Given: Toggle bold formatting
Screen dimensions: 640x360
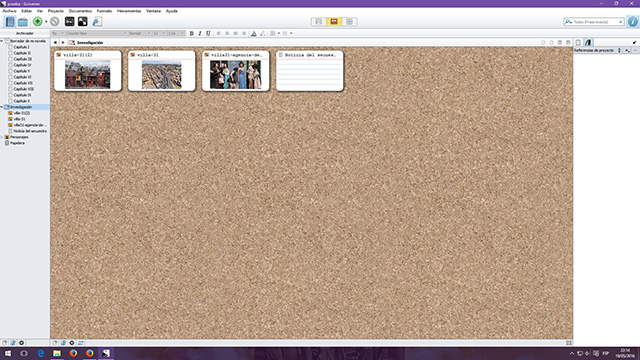Looking at the screenshot, I should pos(191,33).
